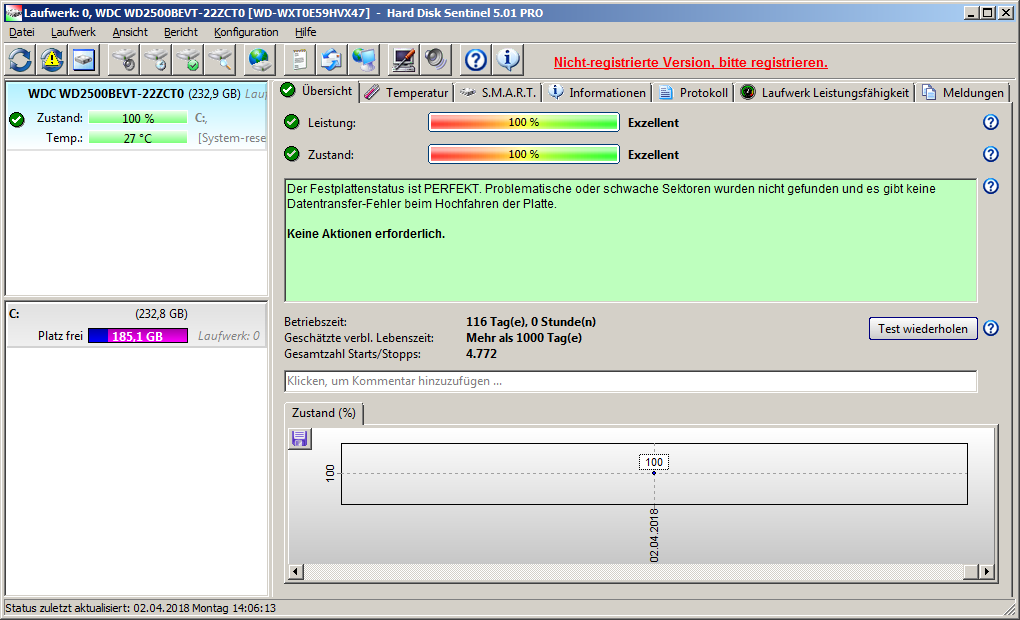
Task: Open the Ansicht menu
Action: tap(129, 32)
